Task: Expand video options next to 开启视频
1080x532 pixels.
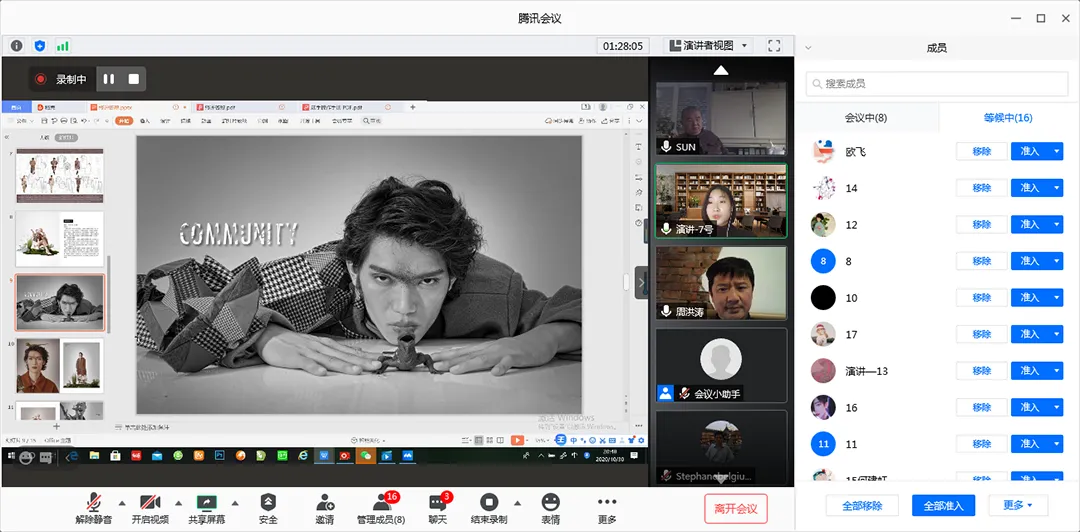Action: pyautogui.click(x=178, y=502)
